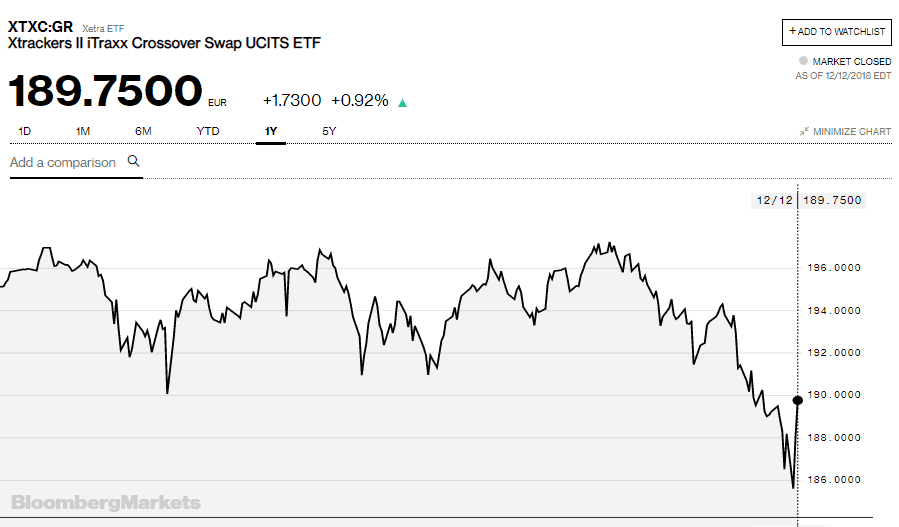Switch to the 5Y chart view

click(x=329, y=131)
